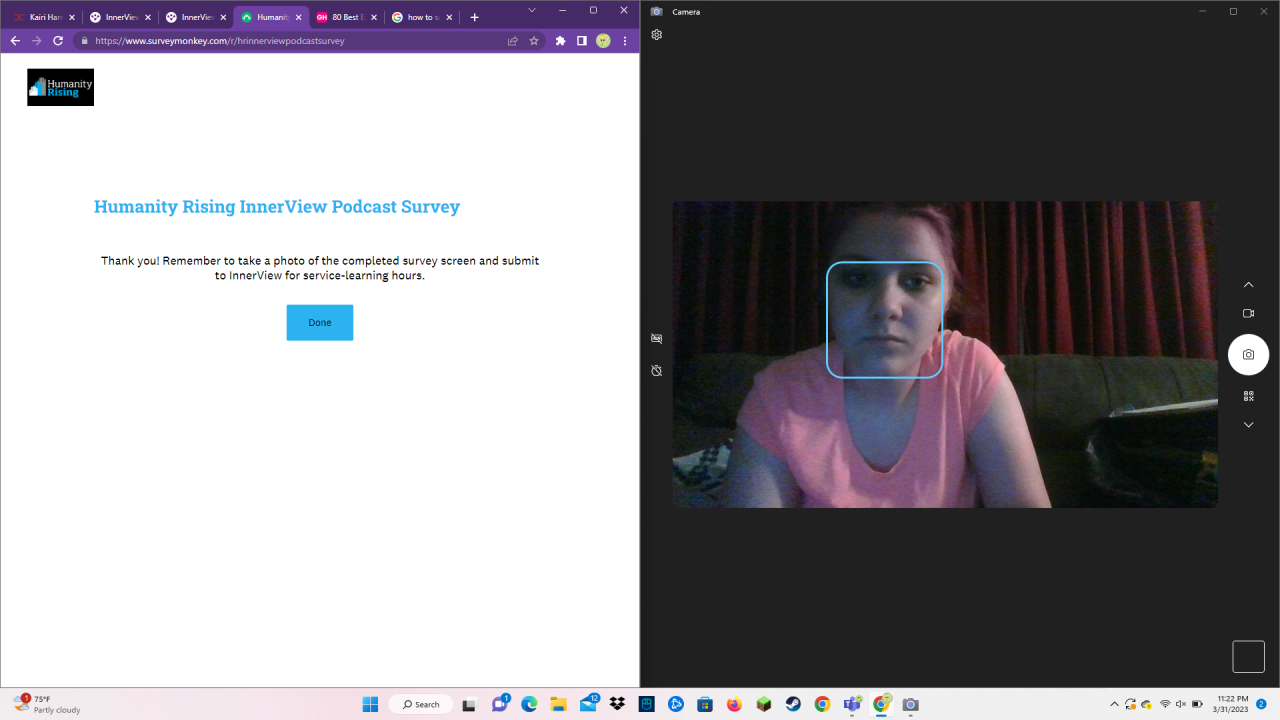The image size is (1280, 720).
Task: Switch to the 80 Best browser tab
Action: [x=347, y=17]
